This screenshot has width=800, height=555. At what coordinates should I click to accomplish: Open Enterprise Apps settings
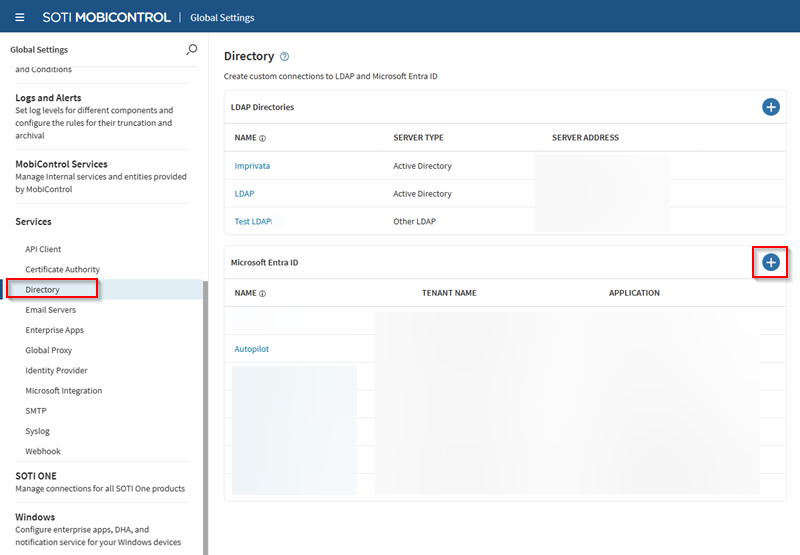(x=54, y=330)
